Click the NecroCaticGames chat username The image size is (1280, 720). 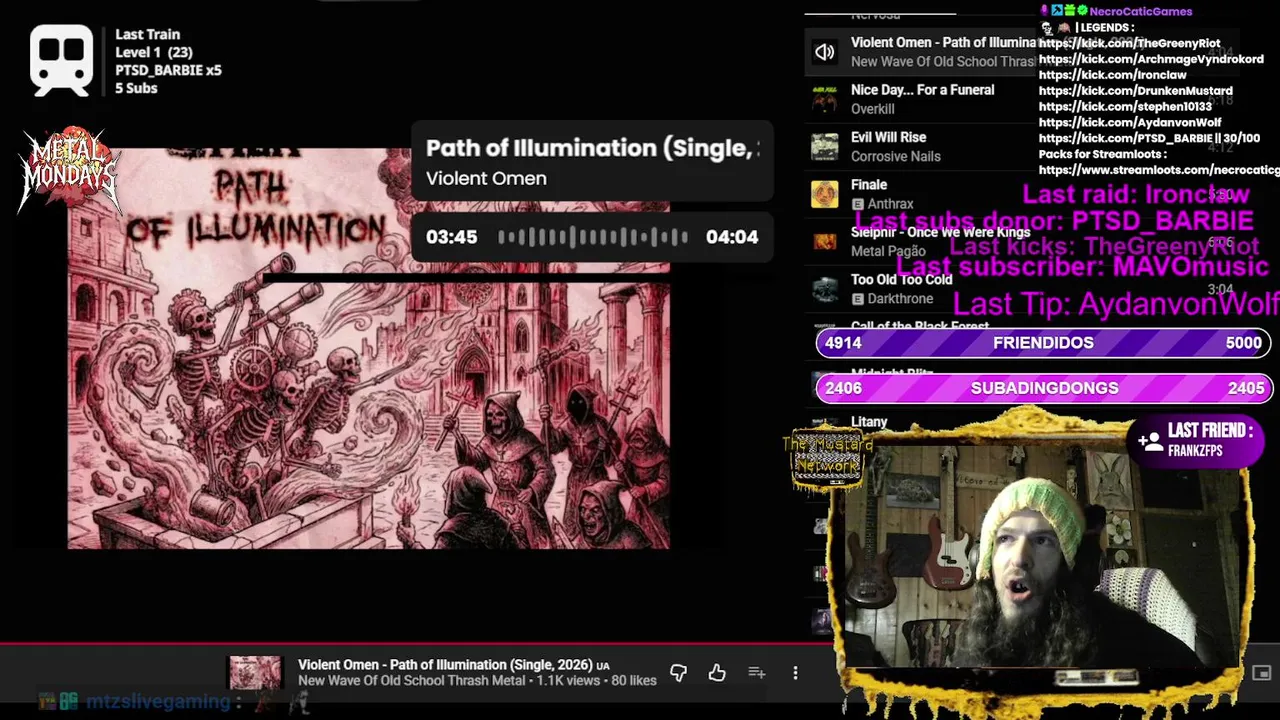(x=1140, y=12)
